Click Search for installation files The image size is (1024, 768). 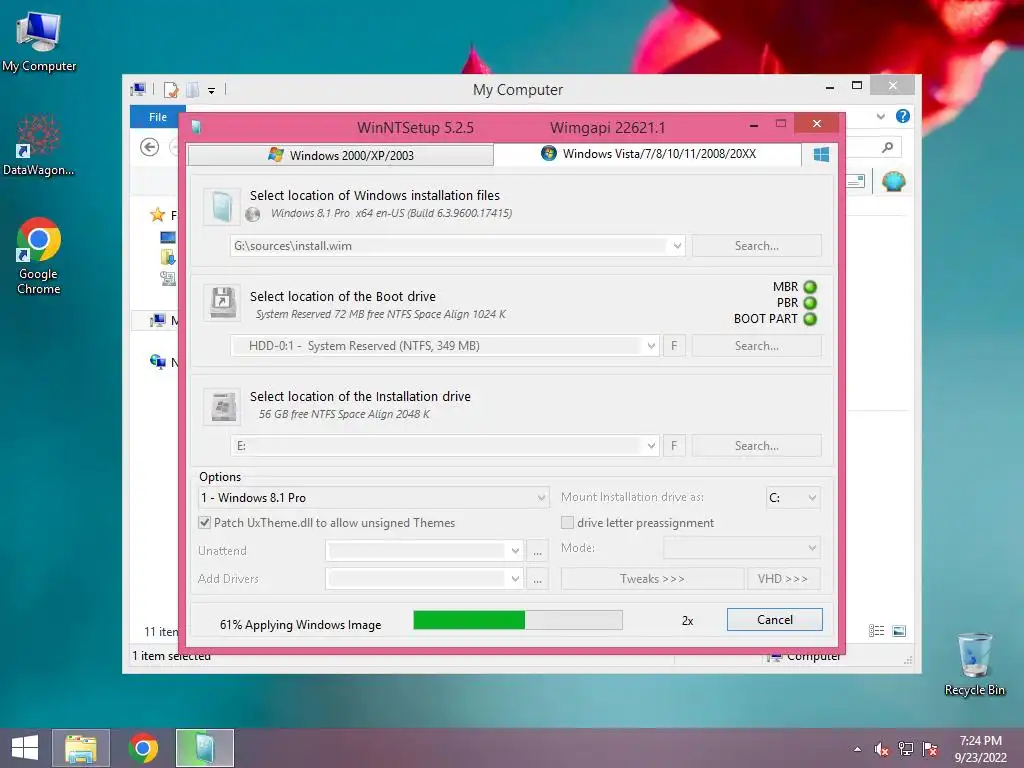click(x=756, y=246)
